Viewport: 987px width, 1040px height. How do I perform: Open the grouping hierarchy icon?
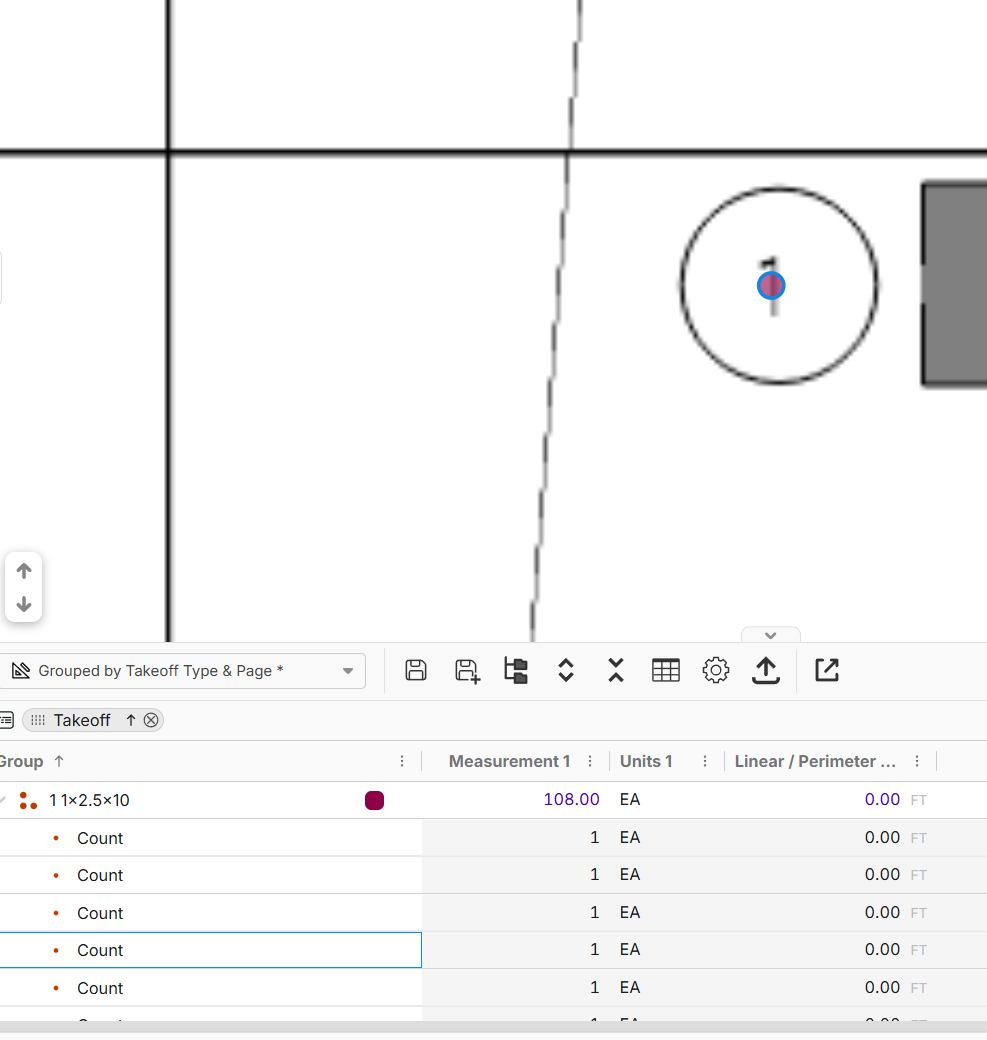(x=516, y=670)
